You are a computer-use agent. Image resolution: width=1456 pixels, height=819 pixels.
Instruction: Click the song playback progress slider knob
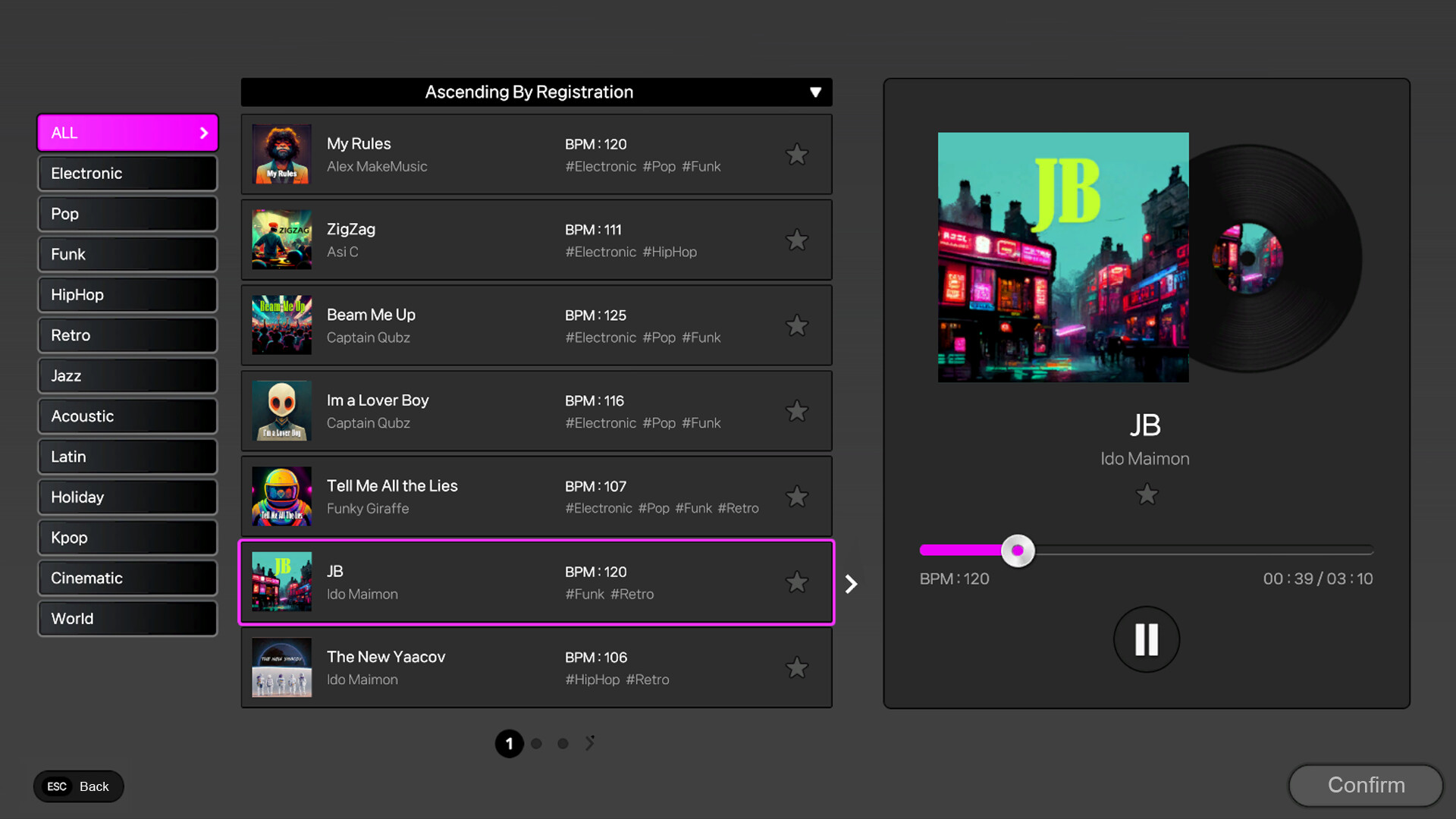pos(1018,551)
